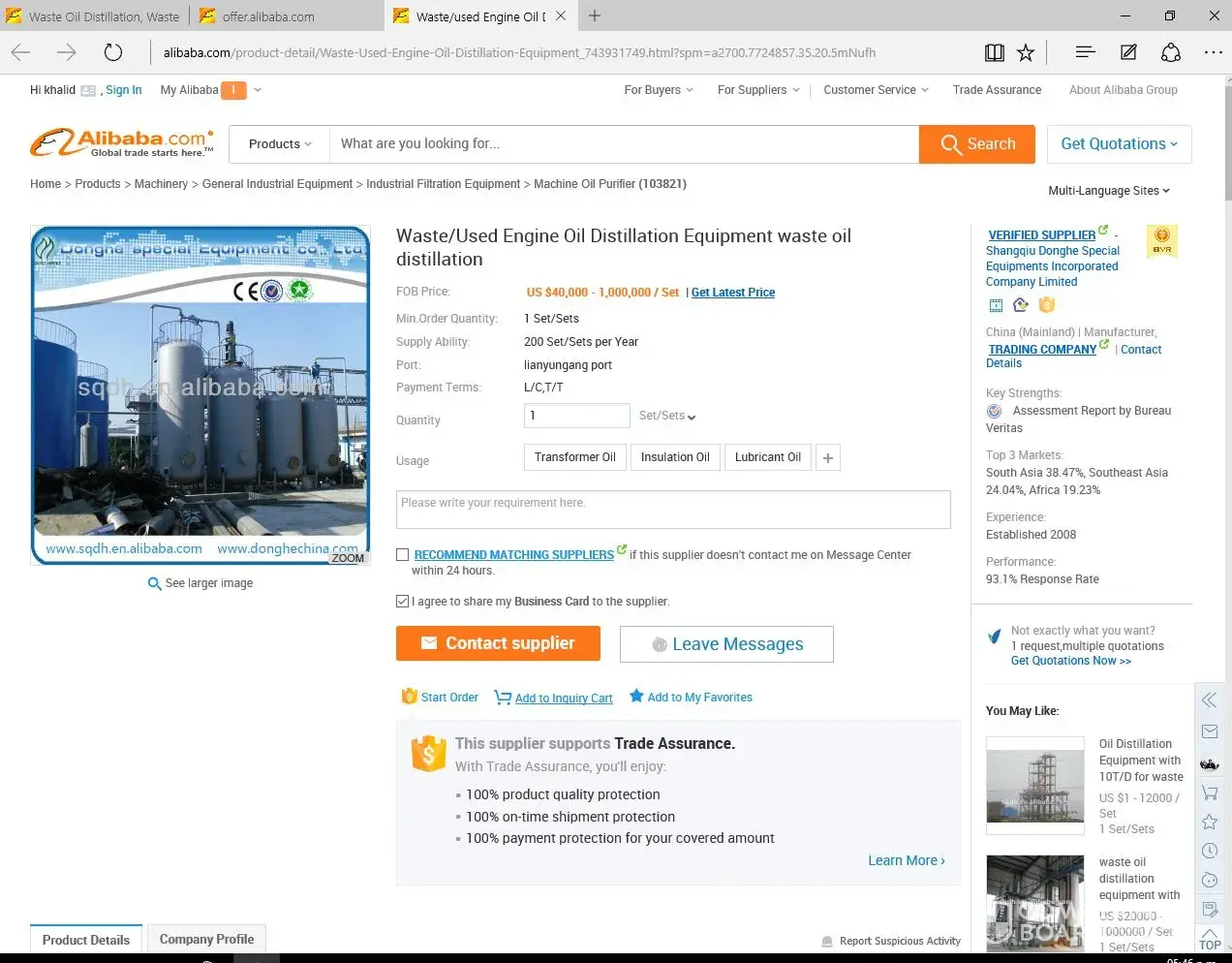The height and width of the screenshot is (963, 1232).
Task: Collapse sidebar double-arrow icon
Action: click(1210, 700)
